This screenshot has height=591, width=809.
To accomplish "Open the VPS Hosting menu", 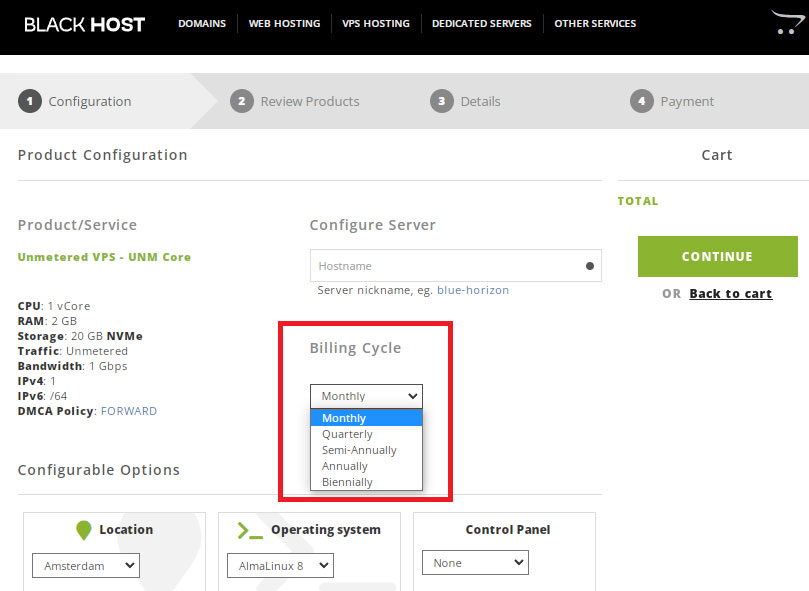I will tap(376, 24).
